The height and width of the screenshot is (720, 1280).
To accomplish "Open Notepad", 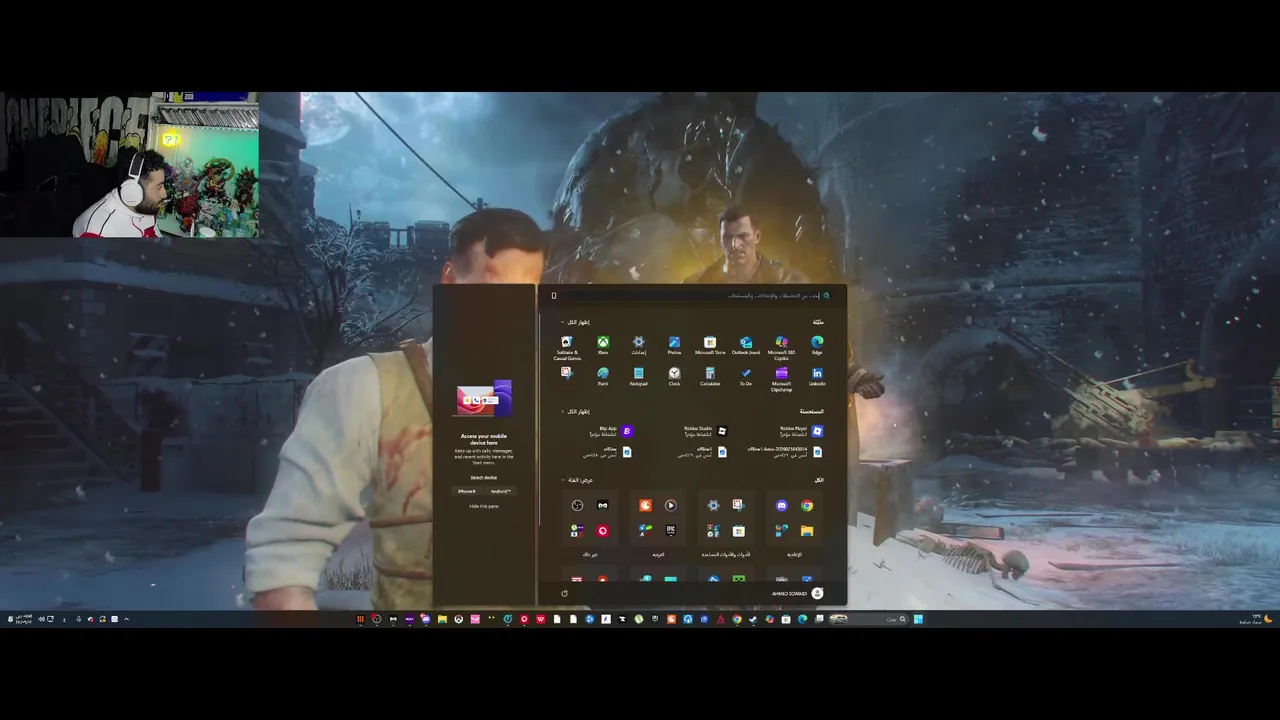I will pos(638,376).
